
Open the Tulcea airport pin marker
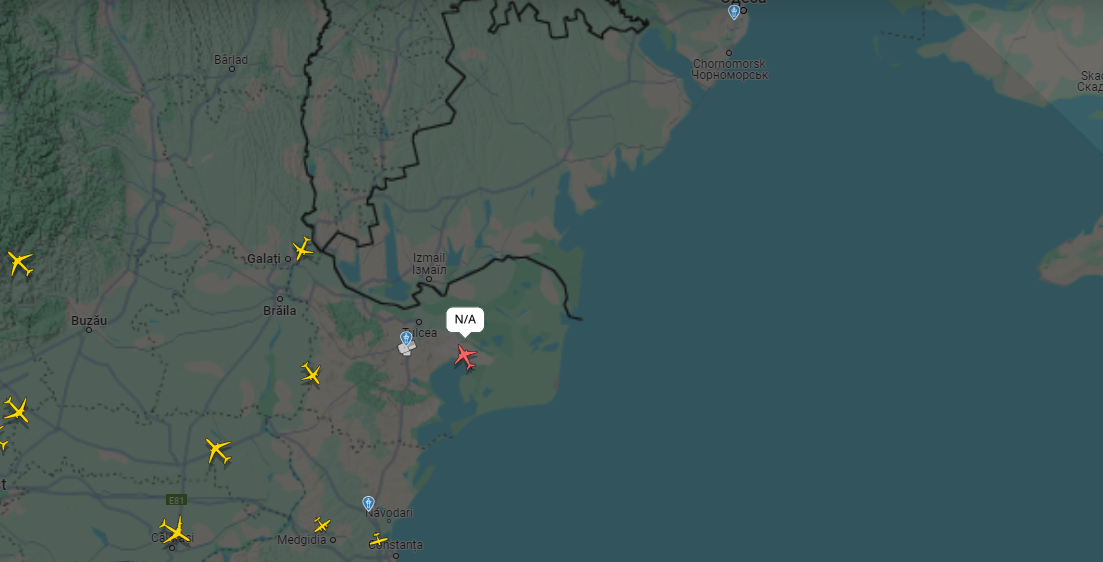coord(405,338)
